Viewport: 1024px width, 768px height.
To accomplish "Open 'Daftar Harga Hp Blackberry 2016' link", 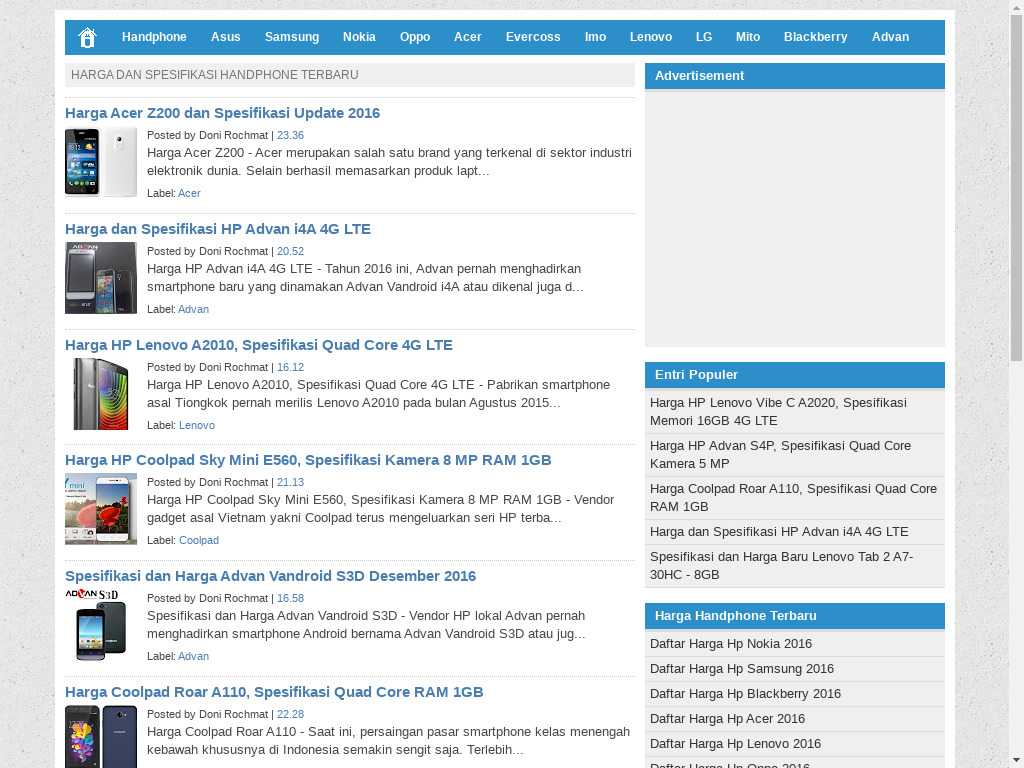I will point(744,694).
